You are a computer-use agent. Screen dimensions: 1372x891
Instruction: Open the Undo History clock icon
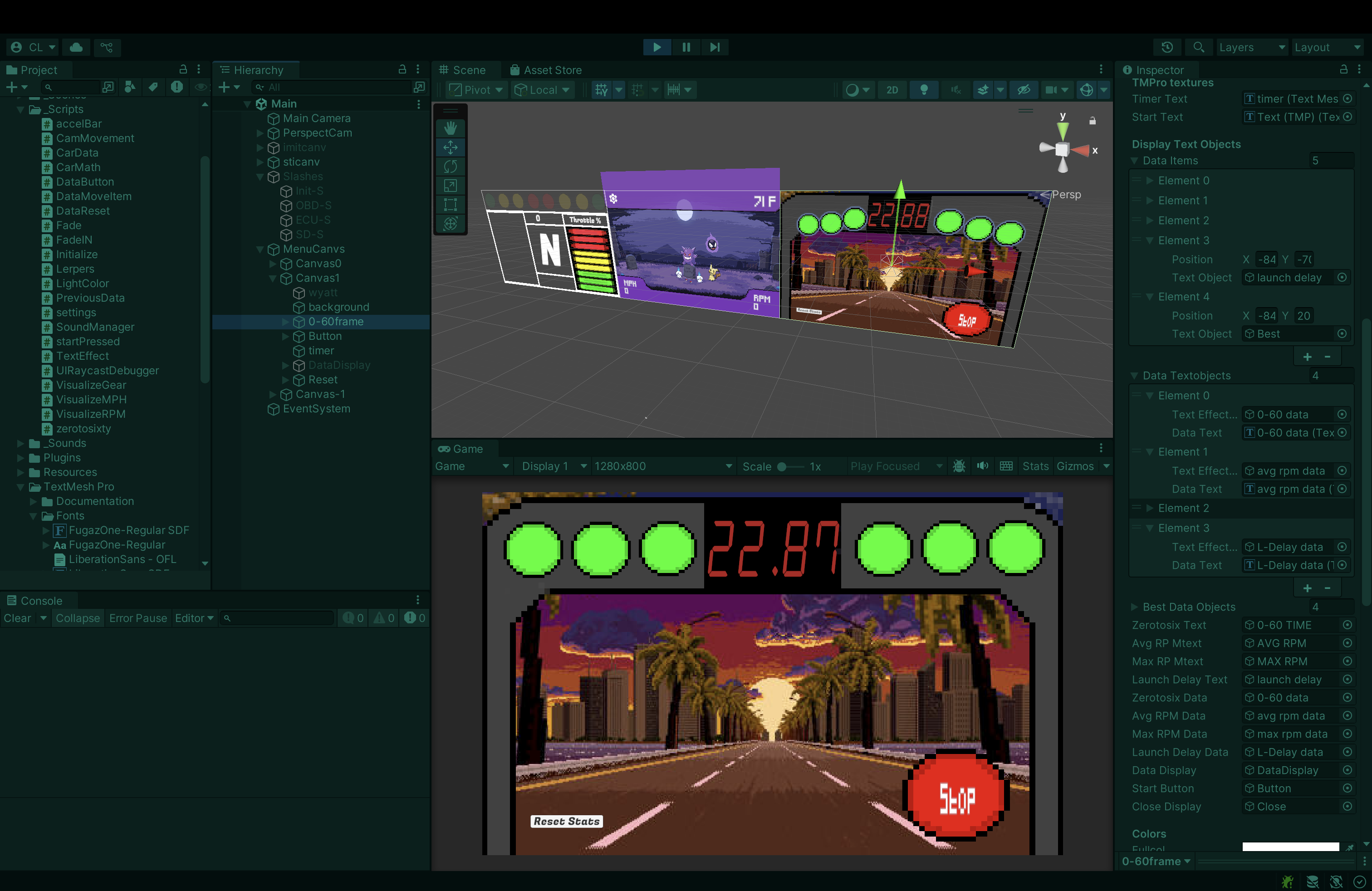tap(1167, 47)
